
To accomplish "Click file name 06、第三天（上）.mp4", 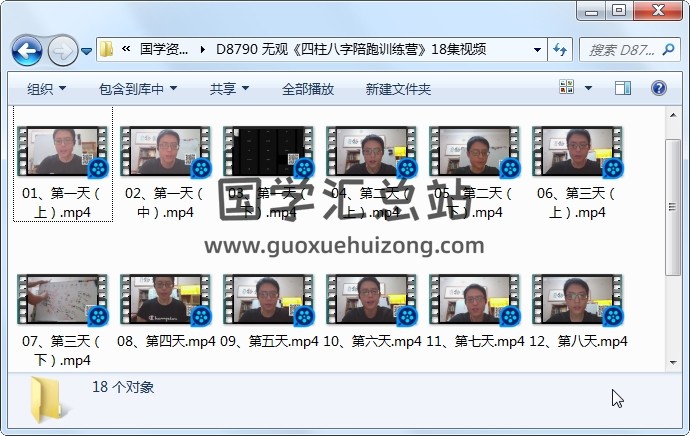I will click(577, 202).
